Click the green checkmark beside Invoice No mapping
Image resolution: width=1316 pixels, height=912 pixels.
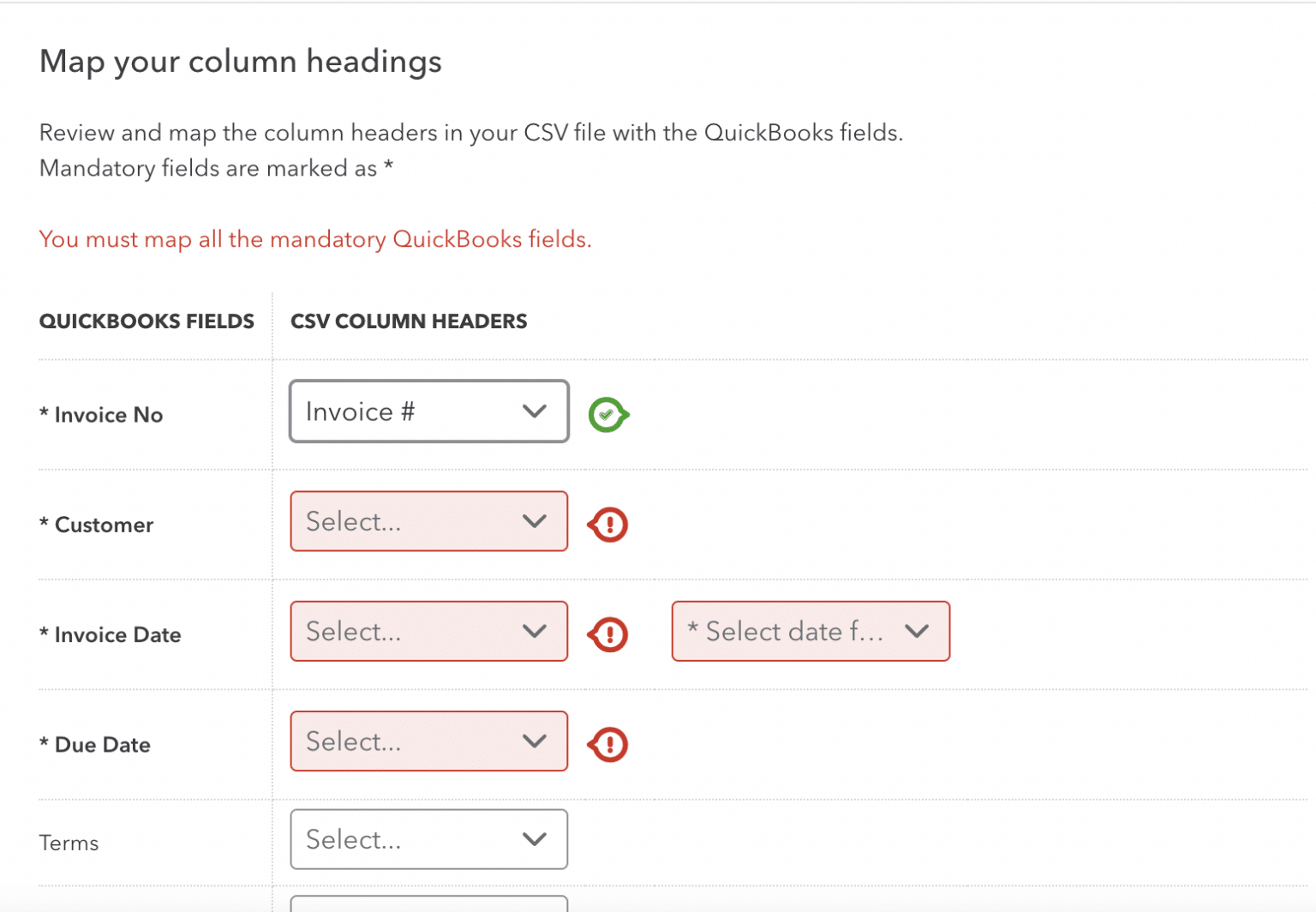pyautogui.click(x=608, y=414)
